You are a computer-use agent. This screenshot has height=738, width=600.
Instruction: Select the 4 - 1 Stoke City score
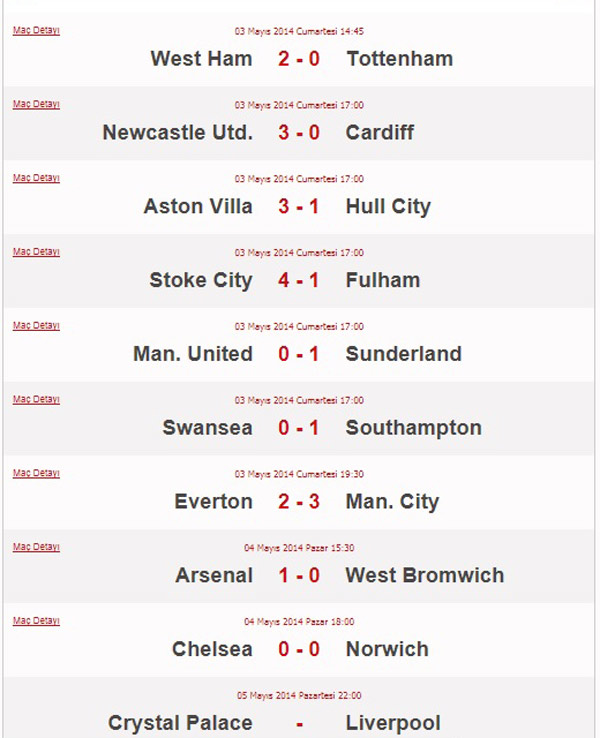(x=299, y=281)
